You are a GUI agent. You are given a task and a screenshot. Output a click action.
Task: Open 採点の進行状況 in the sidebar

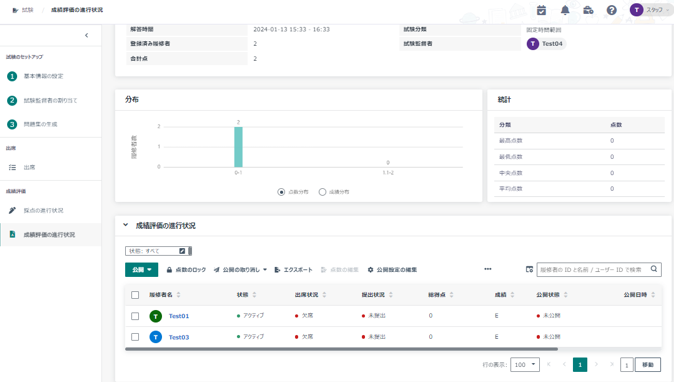[43, 210]
